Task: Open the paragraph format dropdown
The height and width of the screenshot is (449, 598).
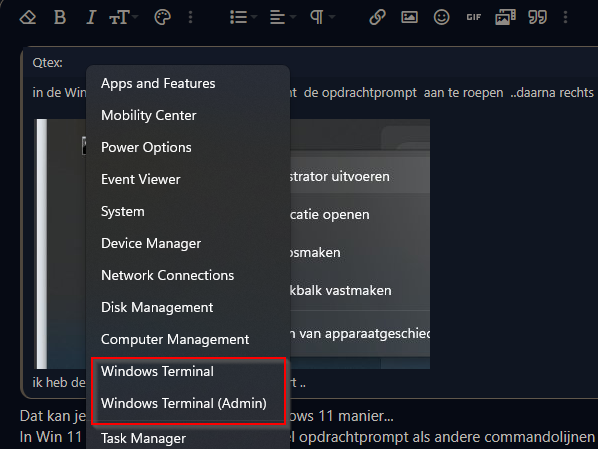Action: (322, 18)
